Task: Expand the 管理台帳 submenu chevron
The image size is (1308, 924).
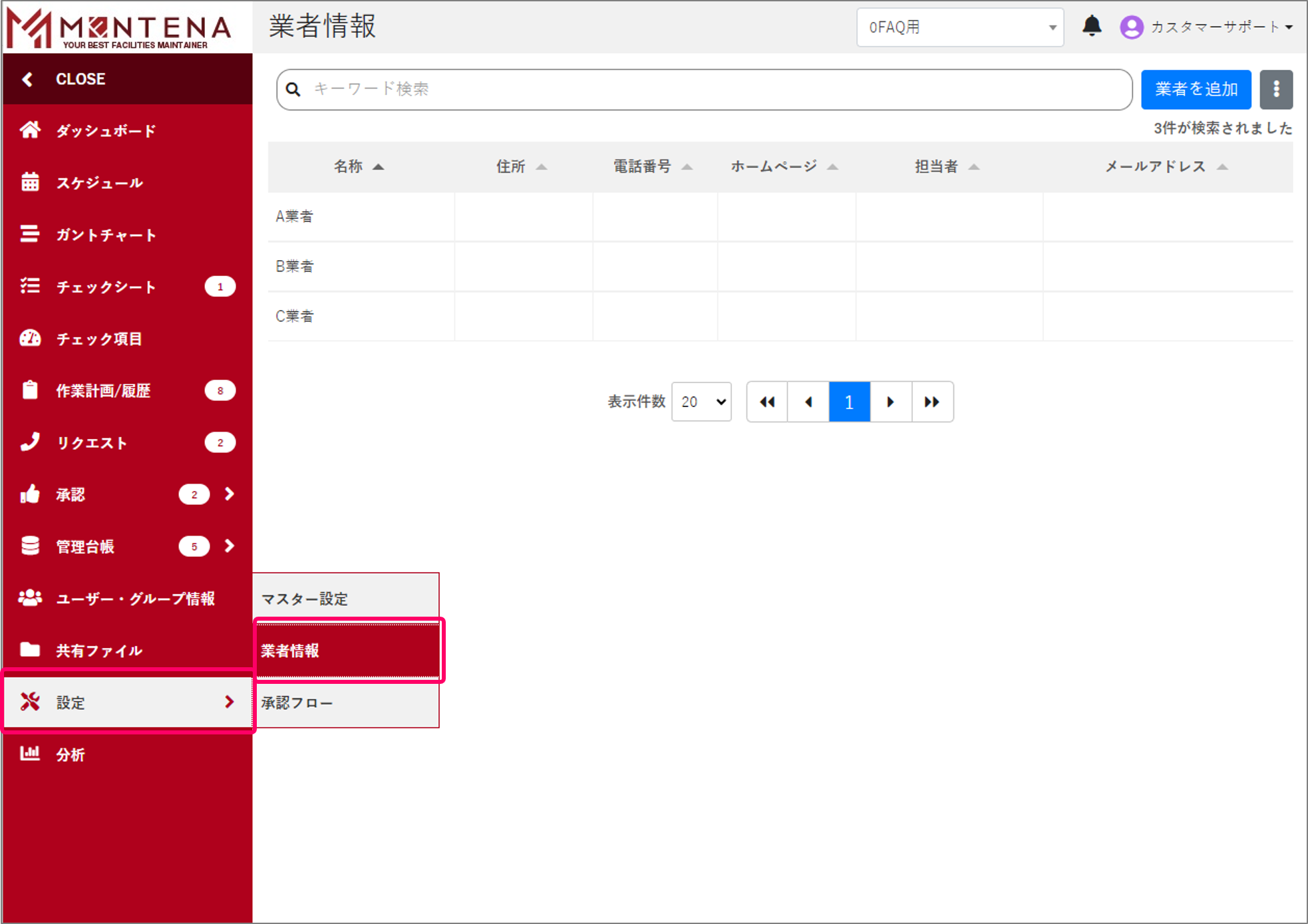Action: (x=230, y=546)
